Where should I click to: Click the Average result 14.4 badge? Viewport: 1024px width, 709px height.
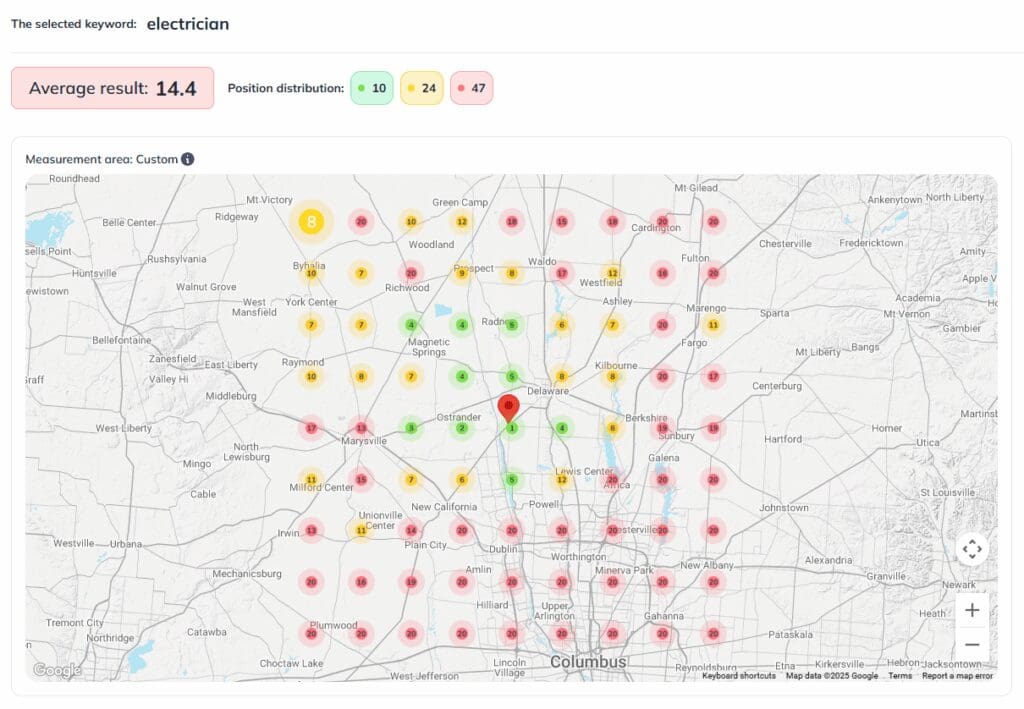(x=112, y=88)
